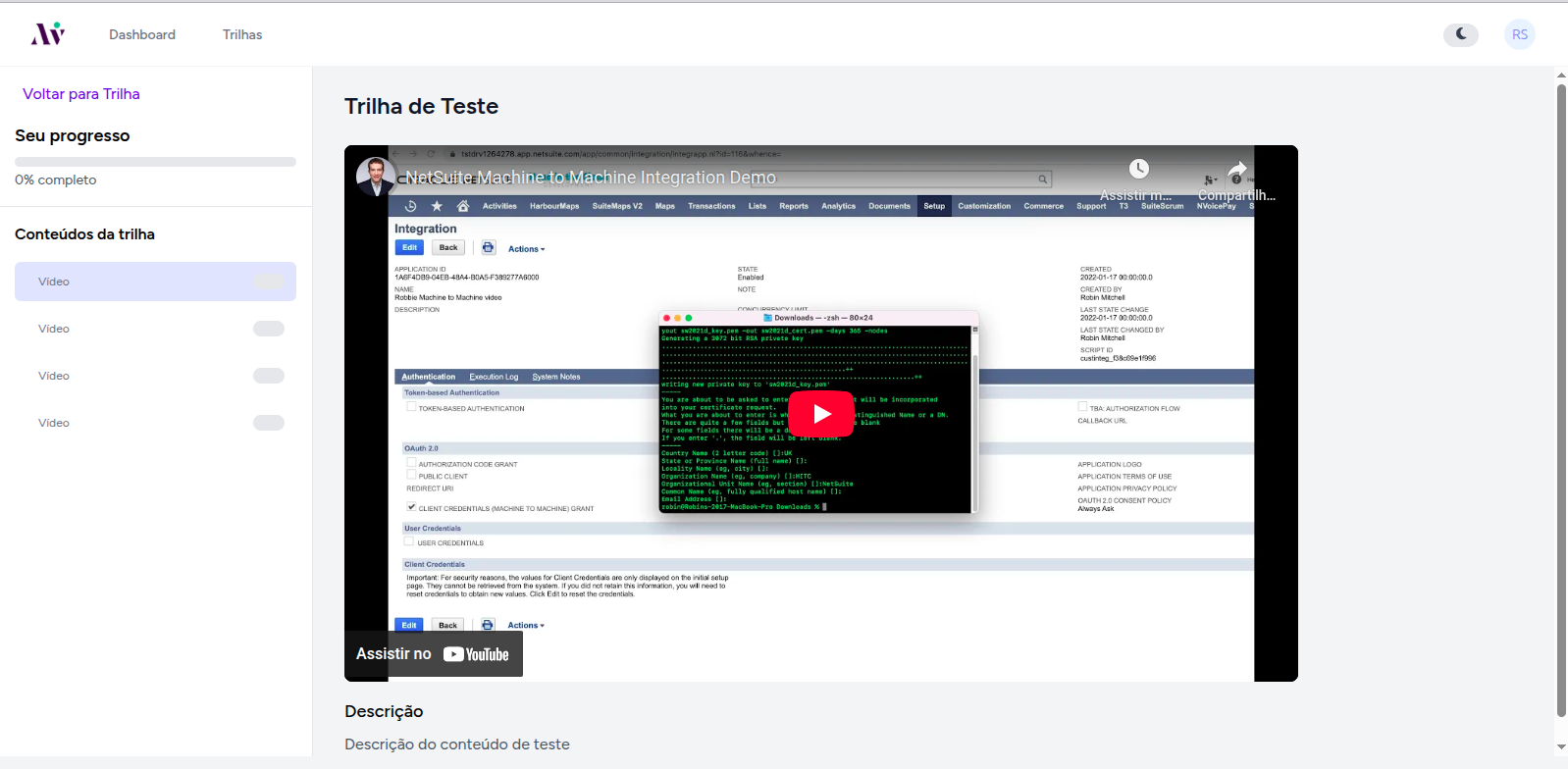The height and width of the screenshot is (770, 1568).
Task: Toggle the switch on the fourth Video row
Action: coord(269,423)
